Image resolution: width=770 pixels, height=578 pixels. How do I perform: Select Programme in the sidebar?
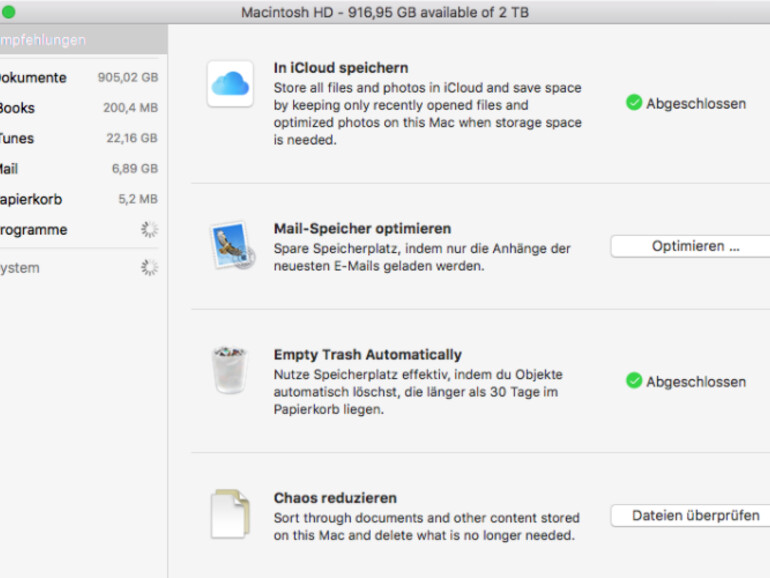(x=33, y=229)
